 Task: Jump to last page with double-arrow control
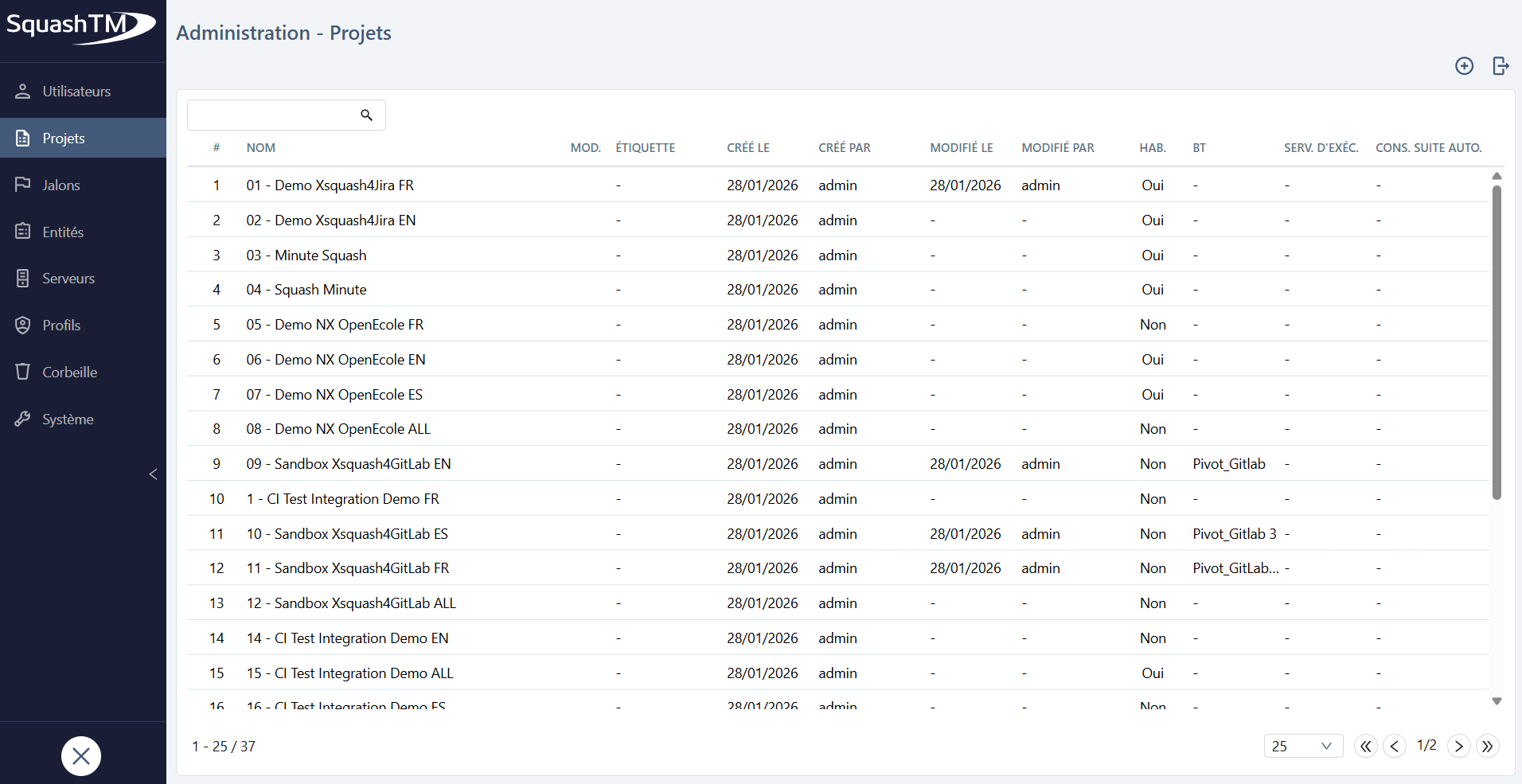click(x=1488, y=746)
